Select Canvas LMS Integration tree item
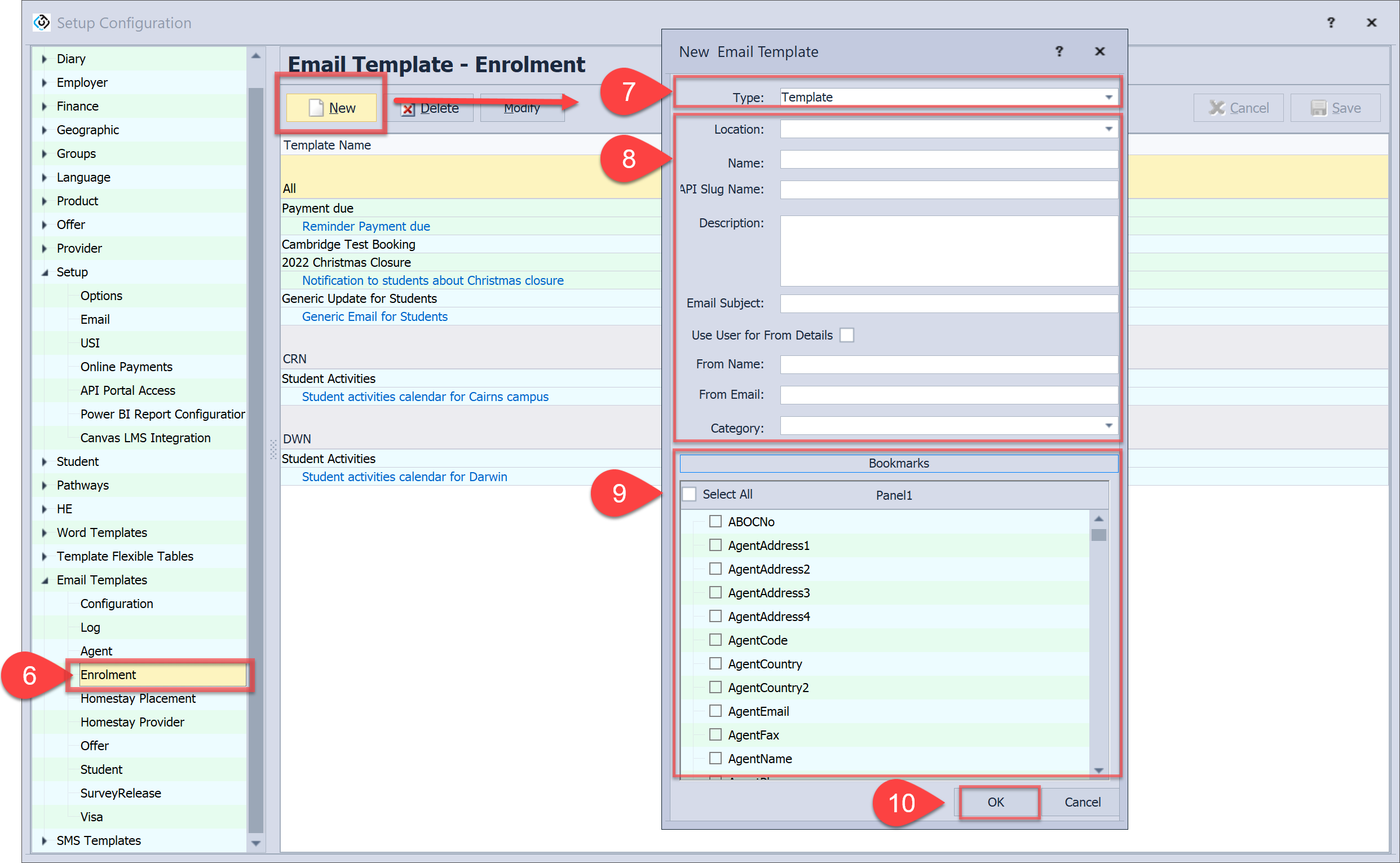This screenshot has width=1400, height=863. click(x=145, y=438)
